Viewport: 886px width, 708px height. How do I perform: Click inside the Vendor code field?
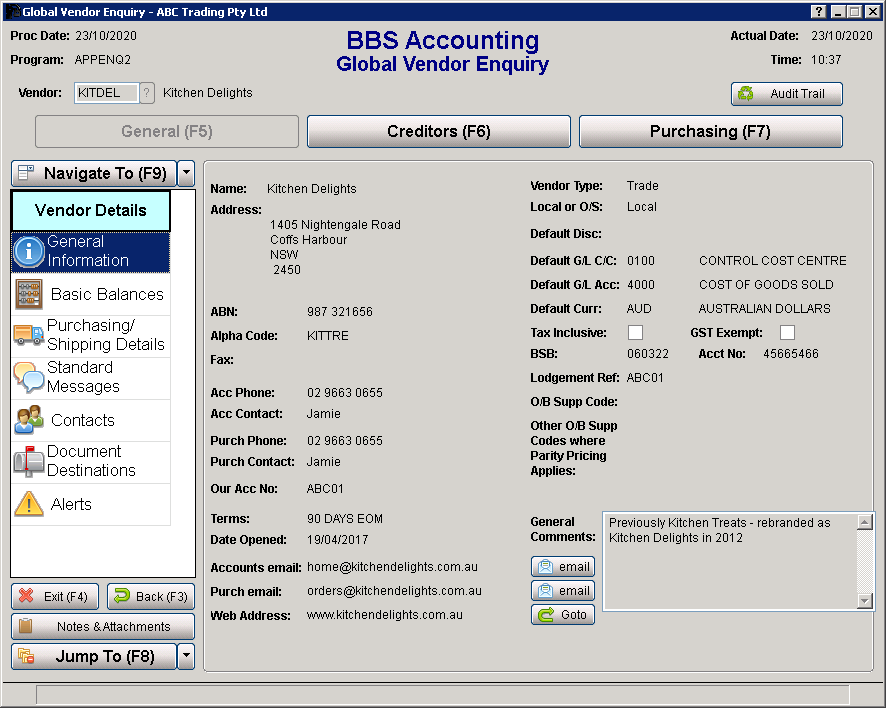tap(104, 92)
